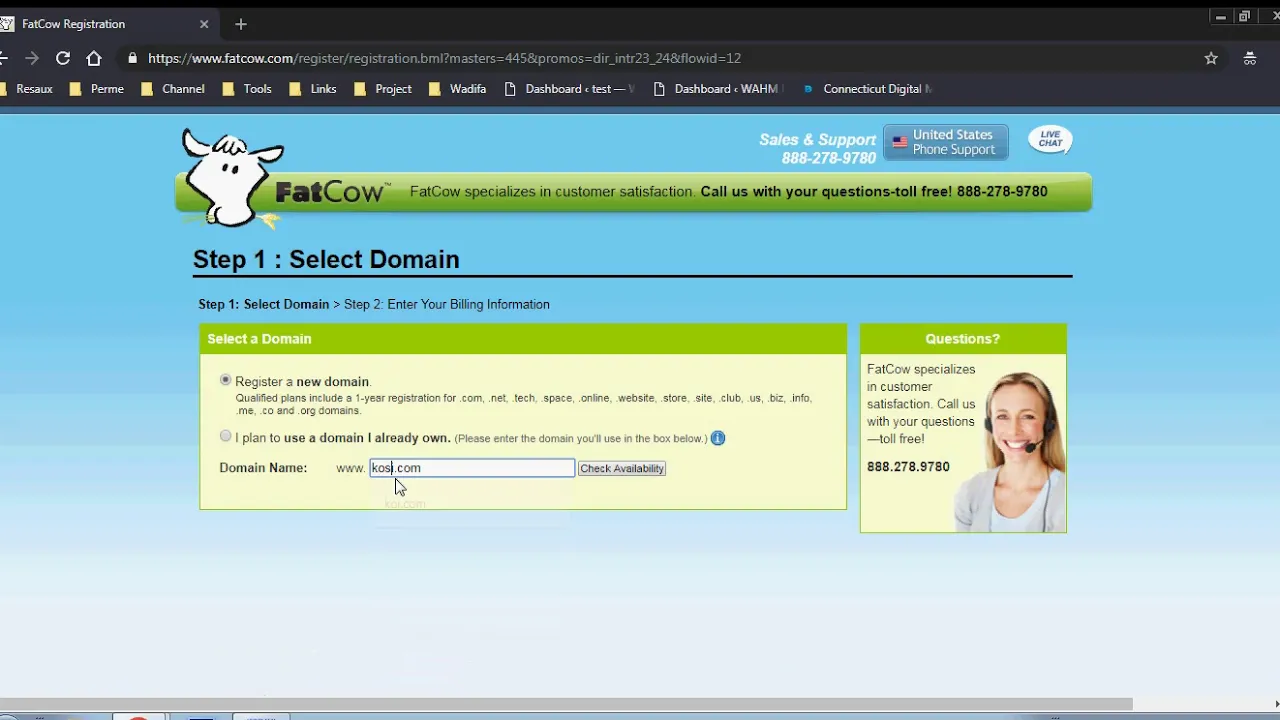Image resolution: width=1280 pixels, height=720 pixels.
Task: Click the support agent photo
Action: coord(1008,450)
